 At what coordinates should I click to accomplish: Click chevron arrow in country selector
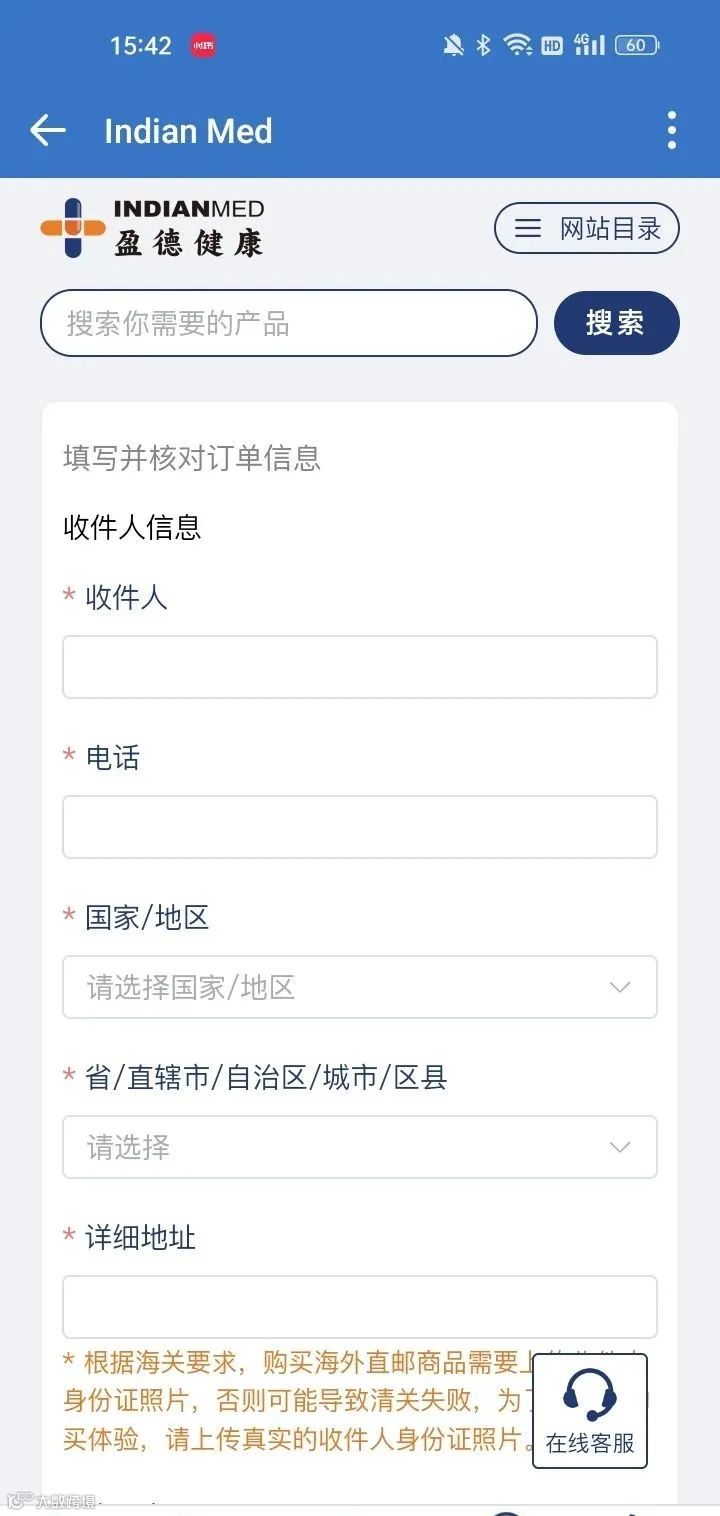[x=620, y=987]
